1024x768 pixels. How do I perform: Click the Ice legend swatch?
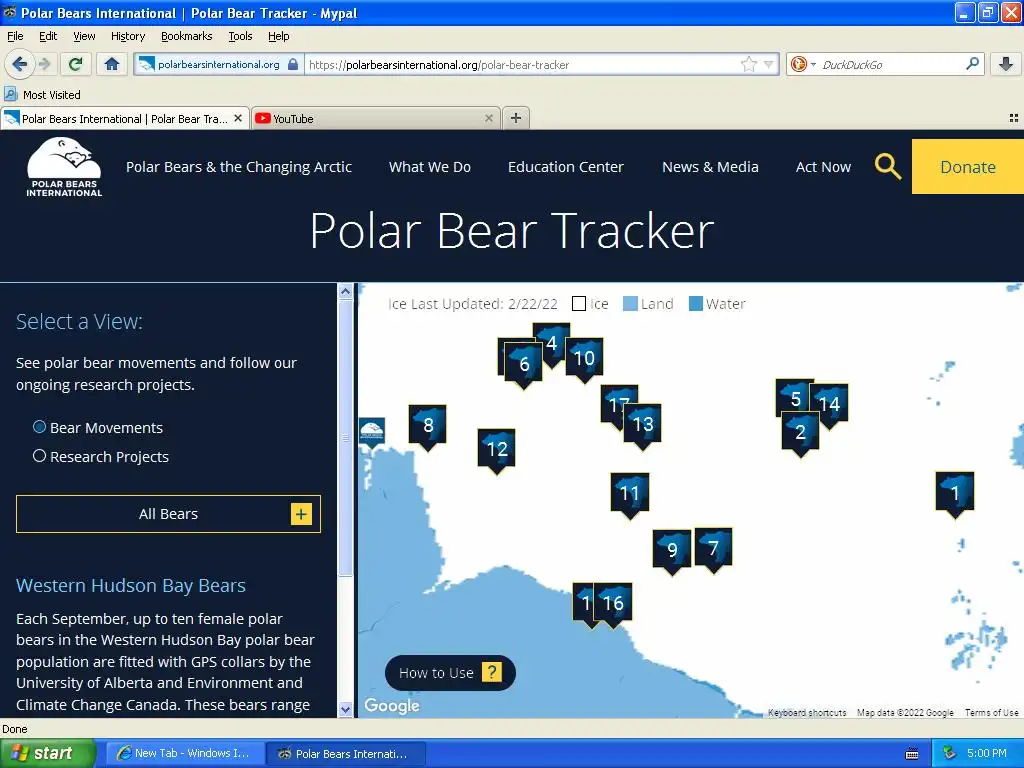(x=579, y=304)
